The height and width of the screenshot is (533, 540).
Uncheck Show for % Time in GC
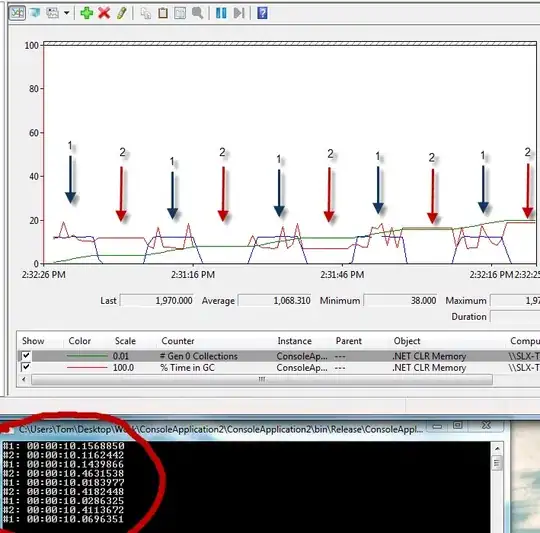pos(26,367)
